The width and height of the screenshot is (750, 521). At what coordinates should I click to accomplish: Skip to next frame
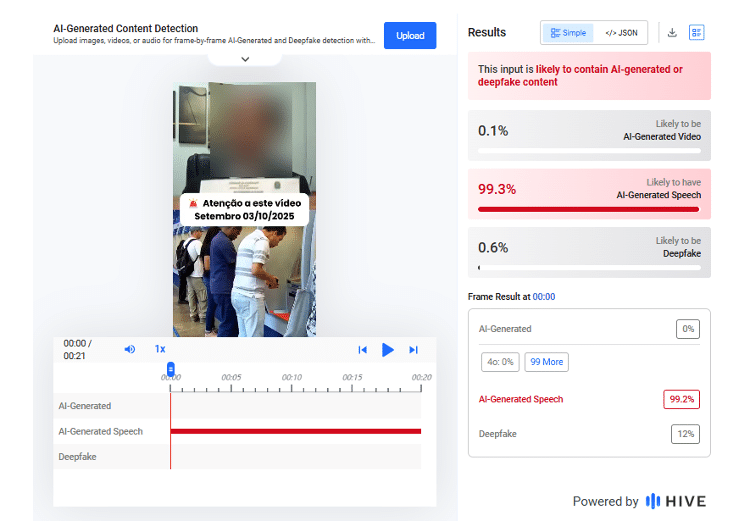[413, 350]
